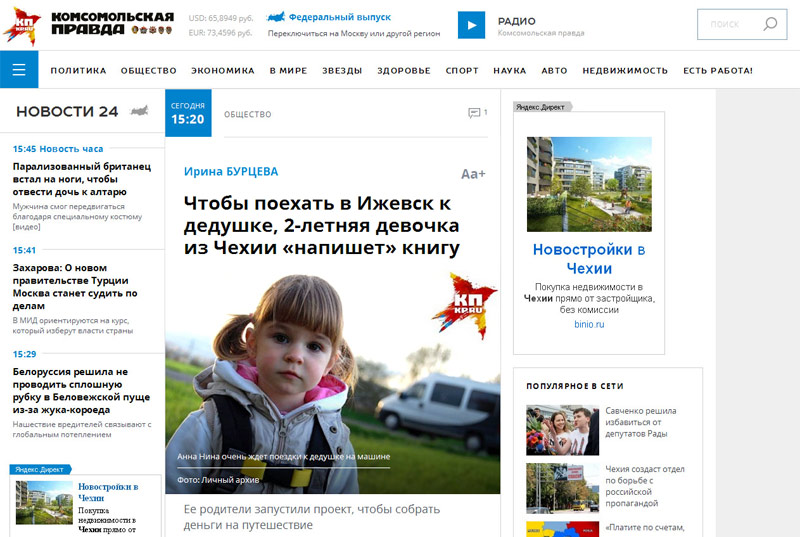800x537 pixels.
Task: Open the Савченко article thumbnail
Action: coord(562,430)
